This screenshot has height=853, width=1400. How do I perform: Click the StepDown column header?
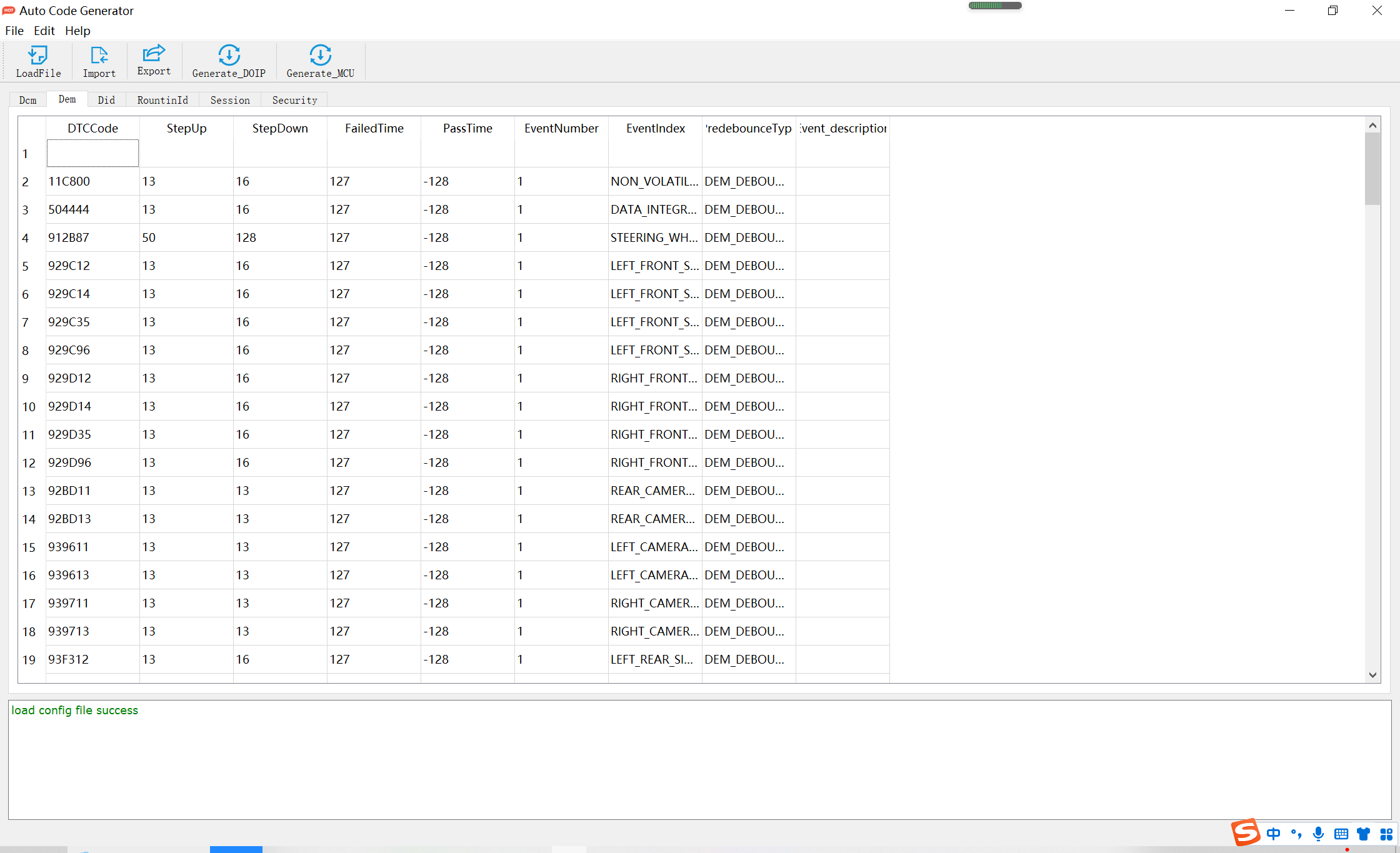click(280, 128)
